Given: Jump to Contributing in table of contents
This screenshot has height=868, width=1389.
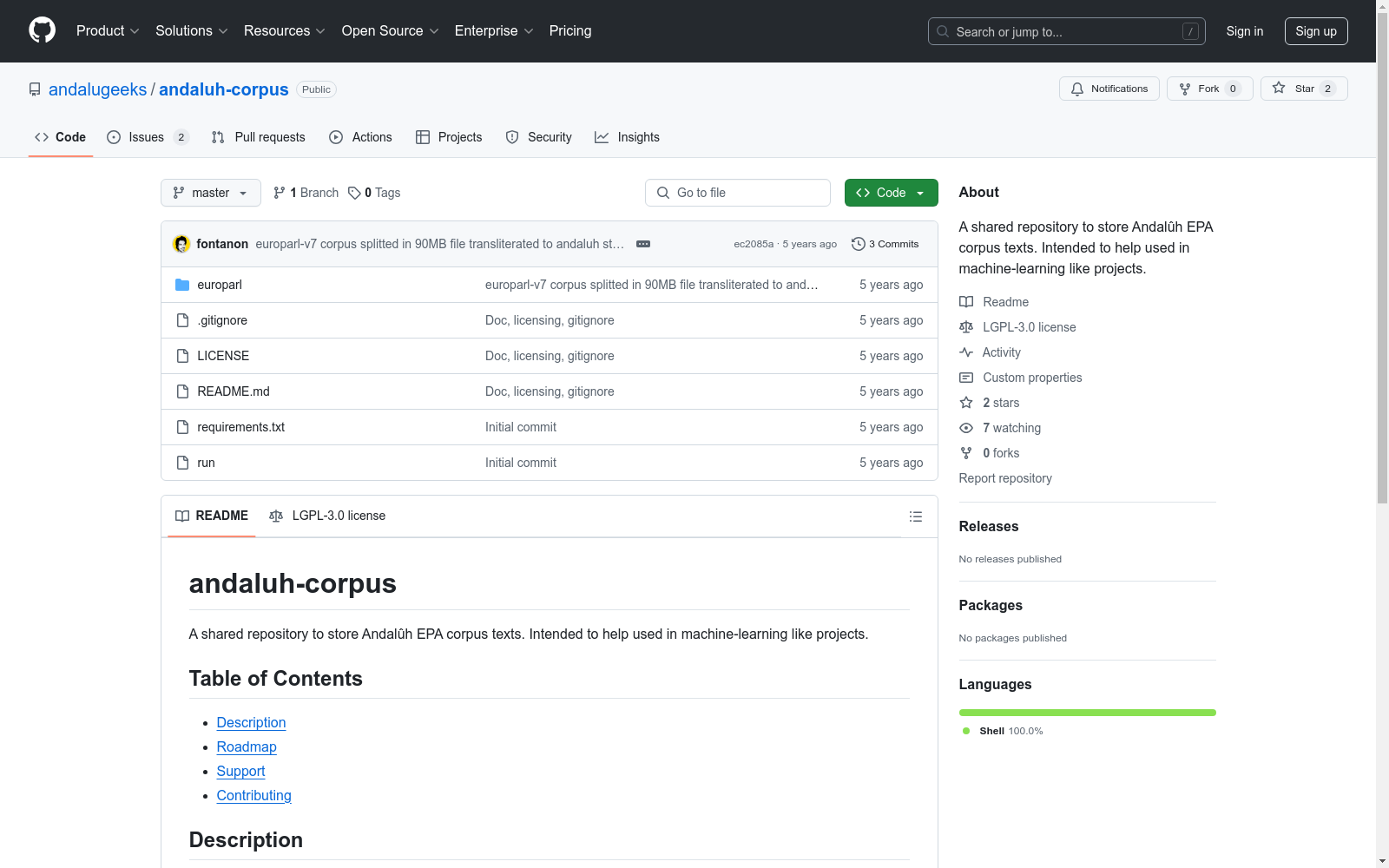Looking at the screenshot, I should point(254,795).
